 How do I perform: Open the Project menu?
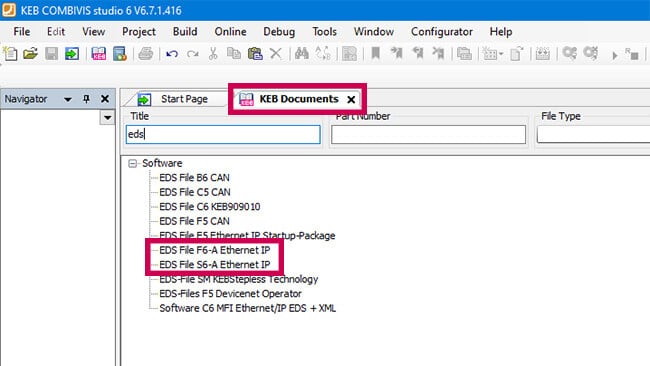pos(139,32)
